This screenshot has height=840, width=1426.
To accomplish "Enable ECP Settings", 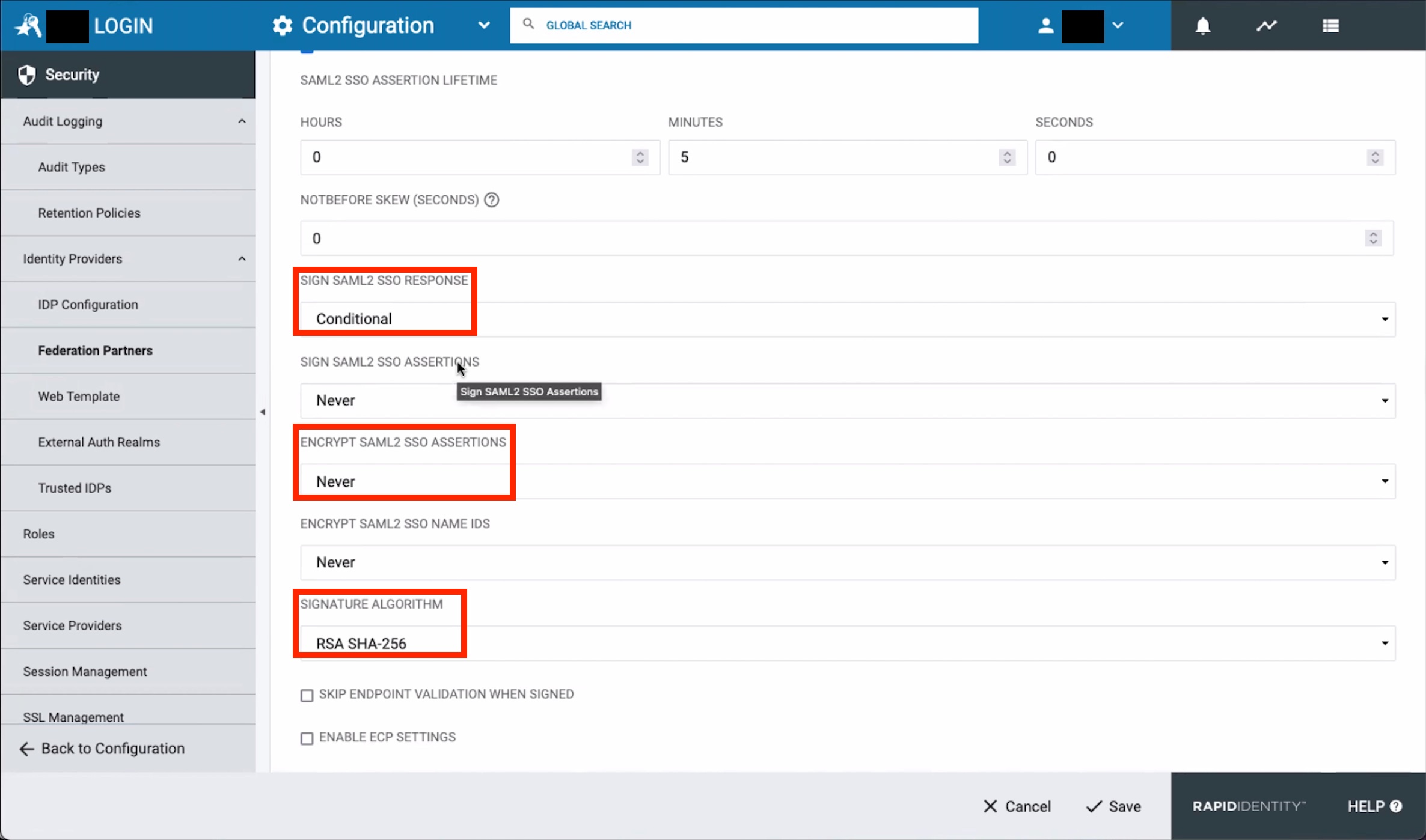I will [x=307, y=738].
